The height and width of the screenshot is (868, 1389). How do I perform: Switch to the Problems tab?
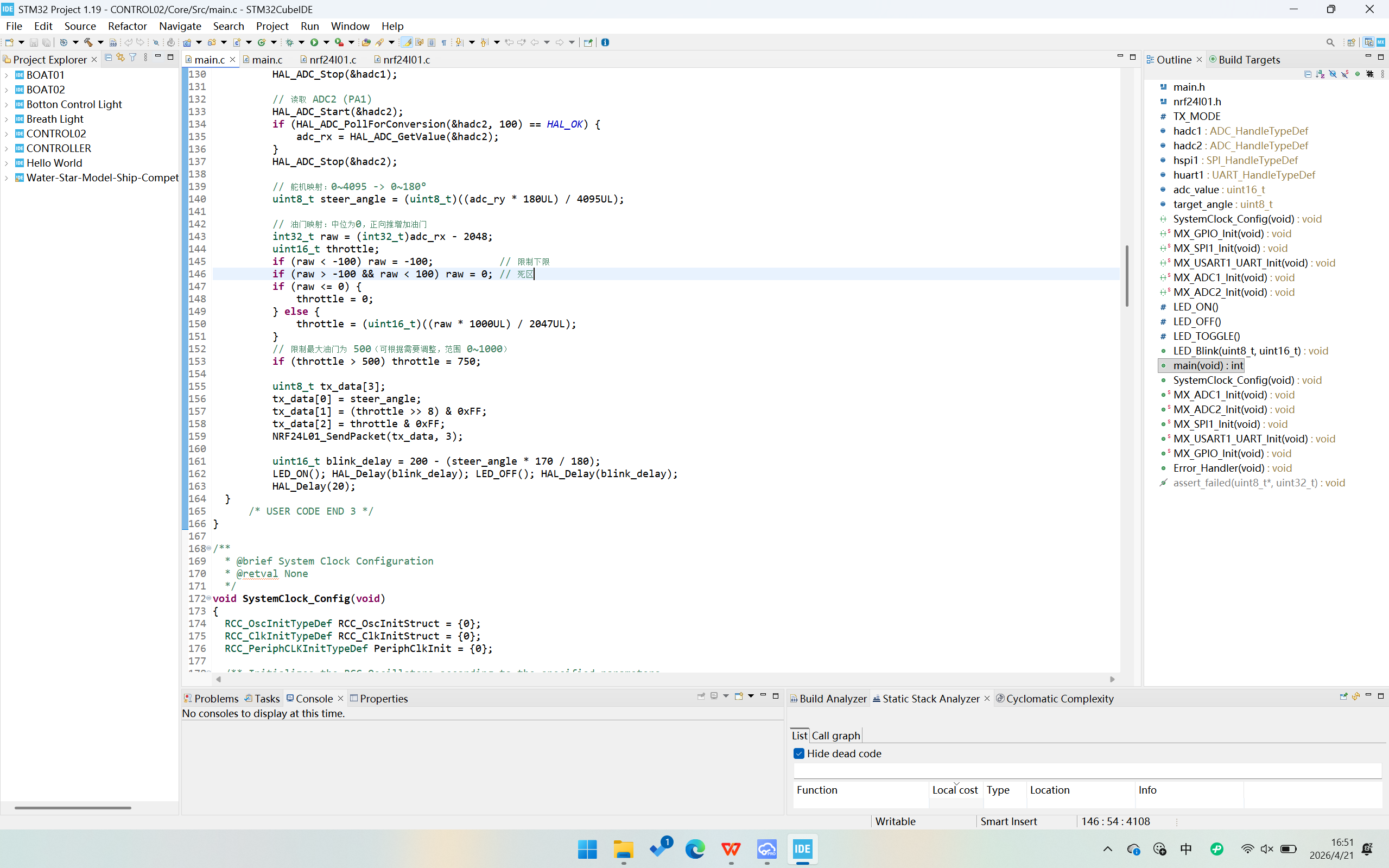tap(211, 699)
